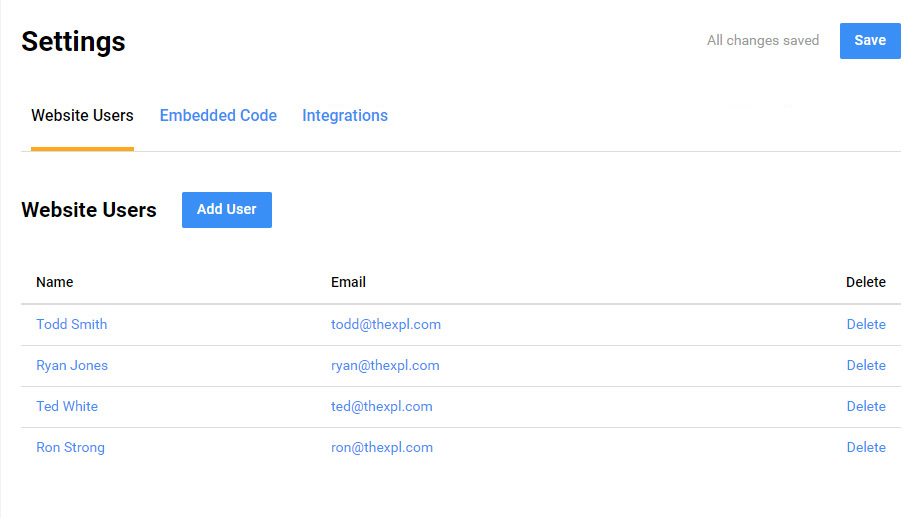921x518 pixels.
Task: Delete the Ryan Jones user
Action: click(x=866, y=366)
